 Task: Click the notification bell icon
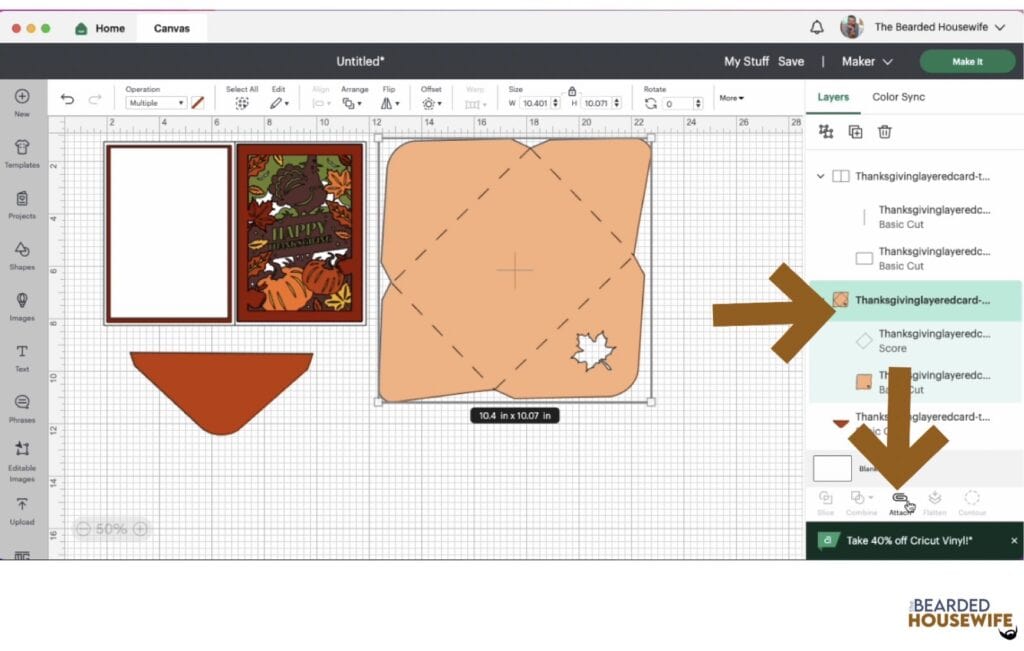pyautogui.click(x=817, y=27)
